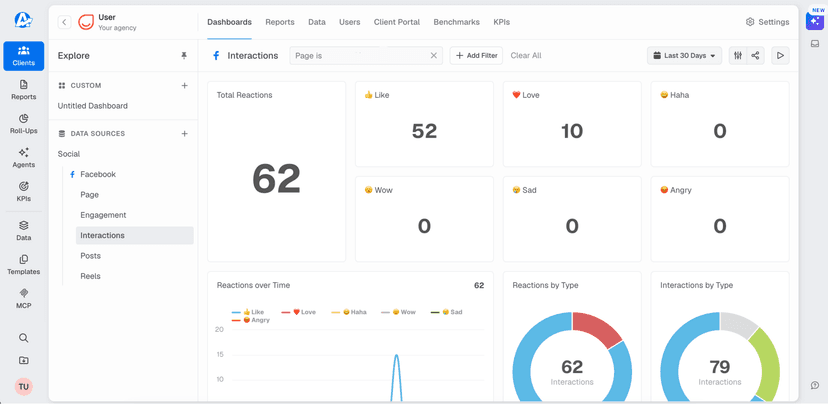The width and height of the screenshot is (828, 404).
Task: Click gray segment in Interactions by Type donut
Action: [x=737, y=323]
